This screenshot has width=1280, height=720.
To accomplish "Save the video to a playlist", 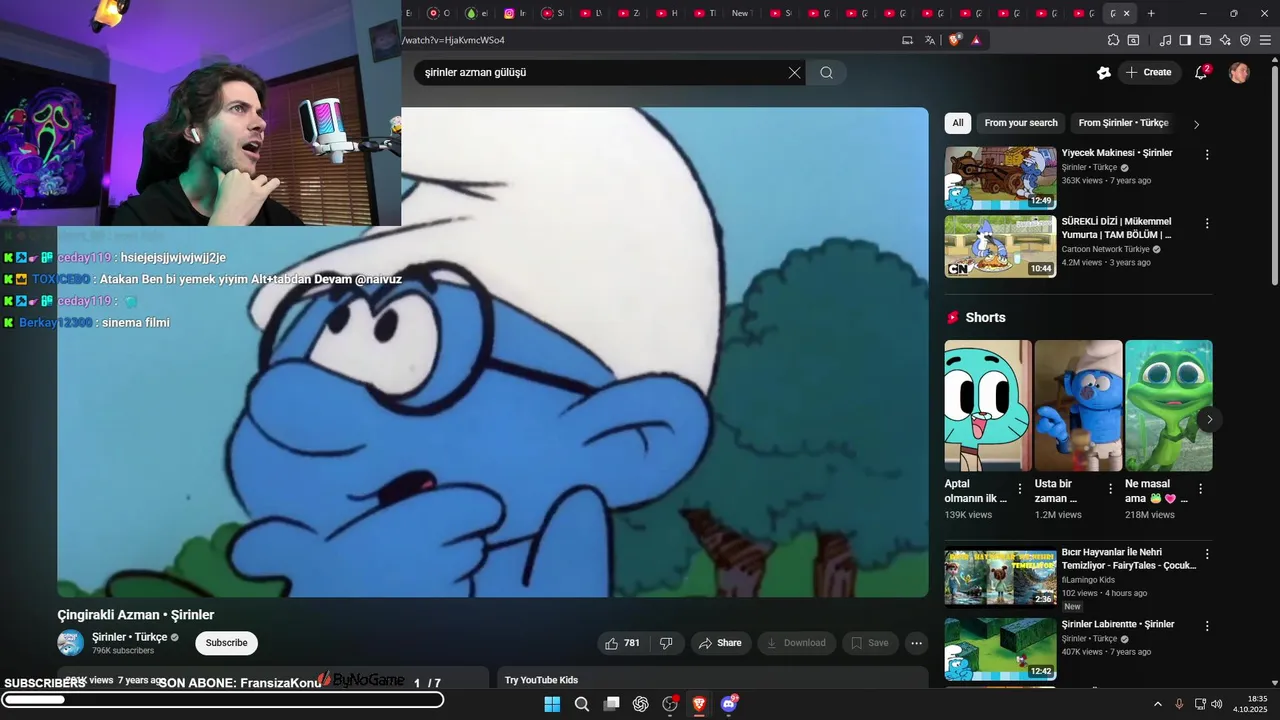I will 870,643.
